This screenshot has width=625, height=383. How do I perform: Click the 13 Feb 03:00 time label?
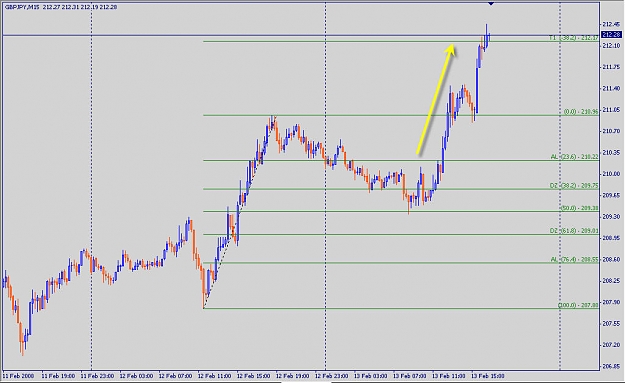371,376
